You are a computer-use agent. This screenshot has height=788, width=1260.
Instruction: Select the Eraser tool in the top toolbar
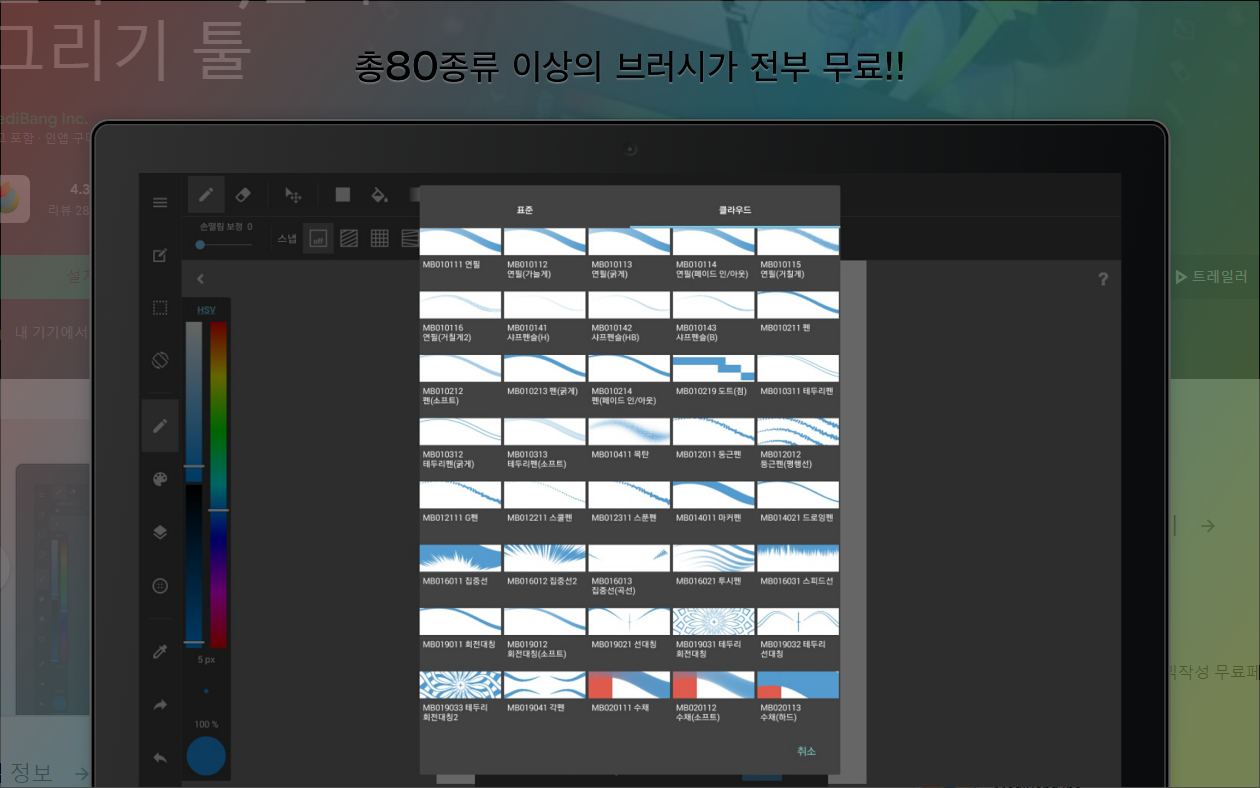(x=244, y=195)
